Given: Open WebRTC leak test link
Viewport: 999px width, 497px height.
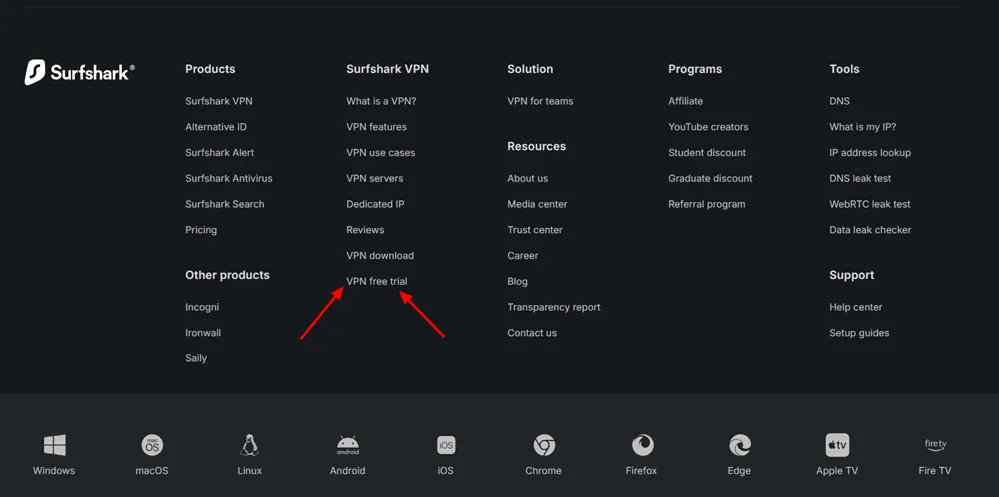Looking at the screenshot, I should (870, 204).
